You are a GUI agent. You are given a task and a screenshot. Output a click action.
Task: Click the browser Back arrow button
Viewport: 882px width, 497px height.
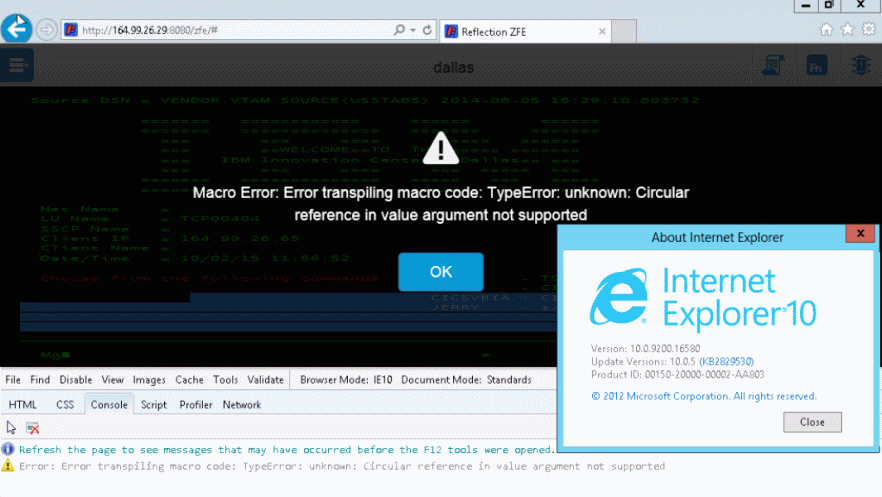(x=16, y=28)
